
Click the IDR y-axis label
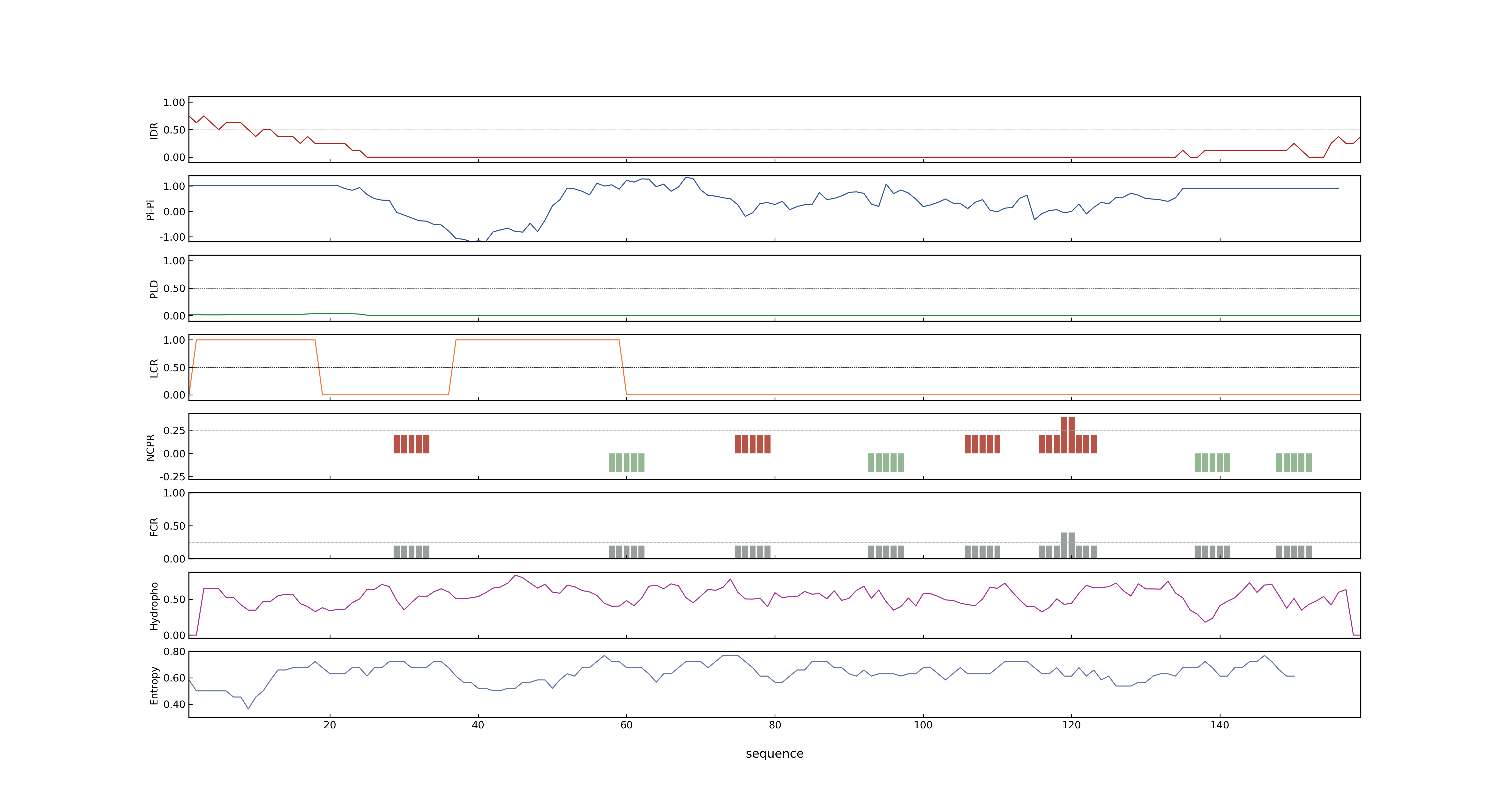(154, 130)
